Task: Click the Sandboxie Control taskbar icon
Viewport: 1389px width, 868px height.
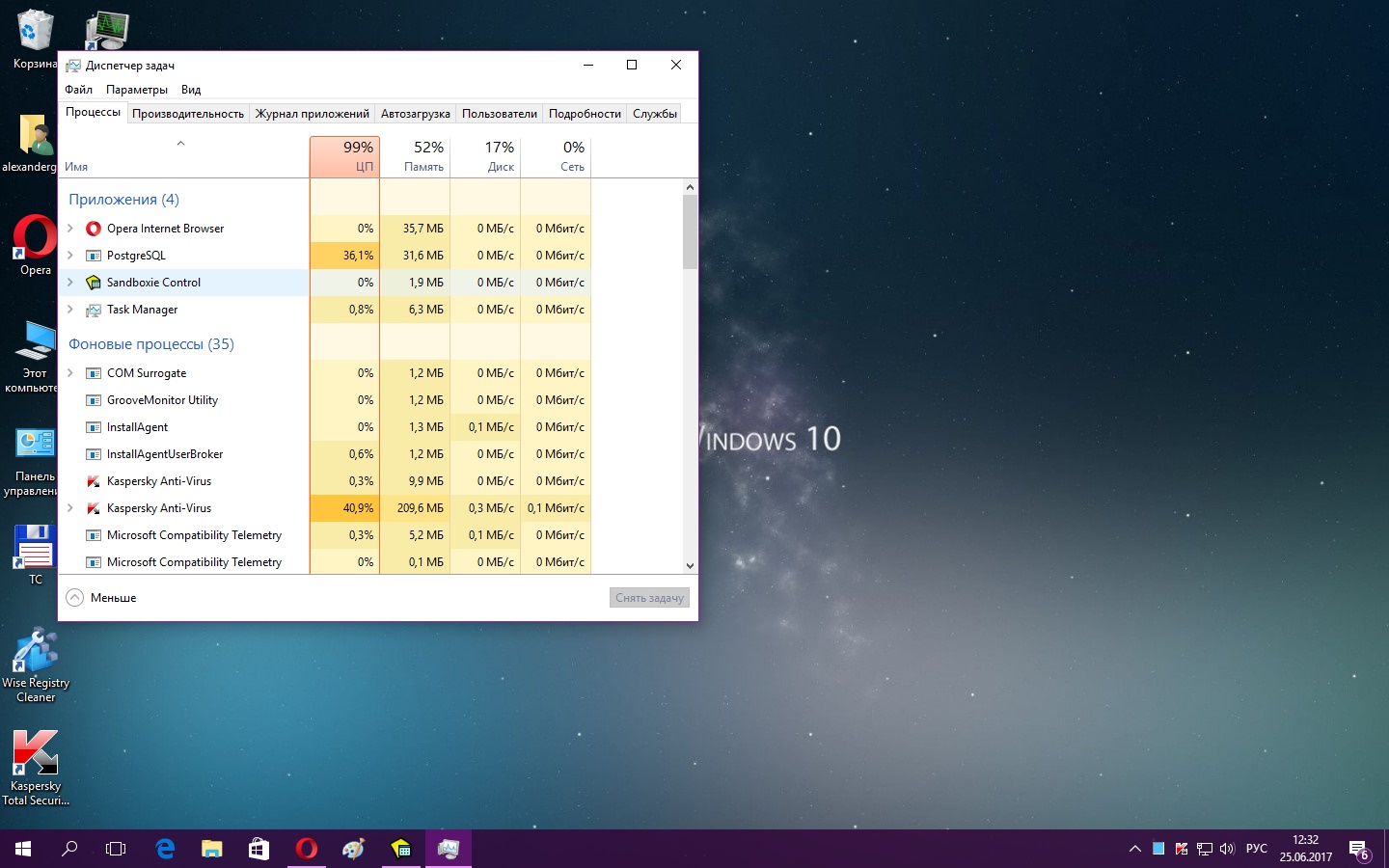Action: pyautogui.click(x=400, y=849)
